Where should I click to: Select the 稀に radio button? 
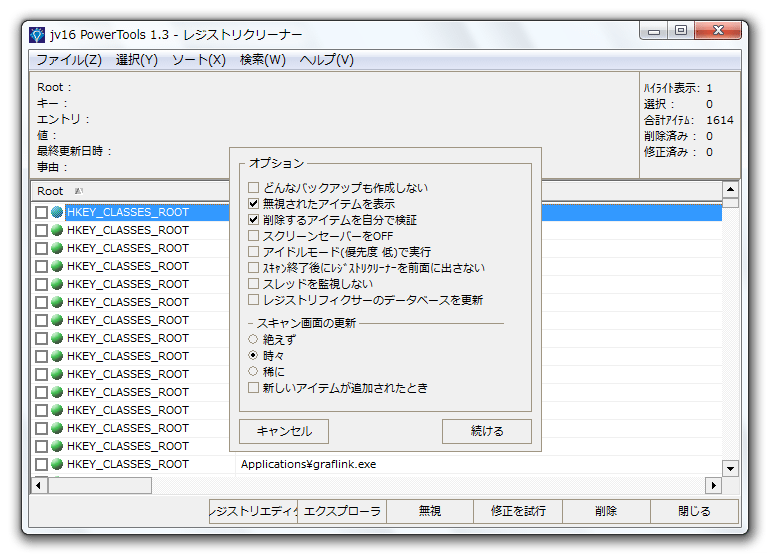[x=253, y=371]
